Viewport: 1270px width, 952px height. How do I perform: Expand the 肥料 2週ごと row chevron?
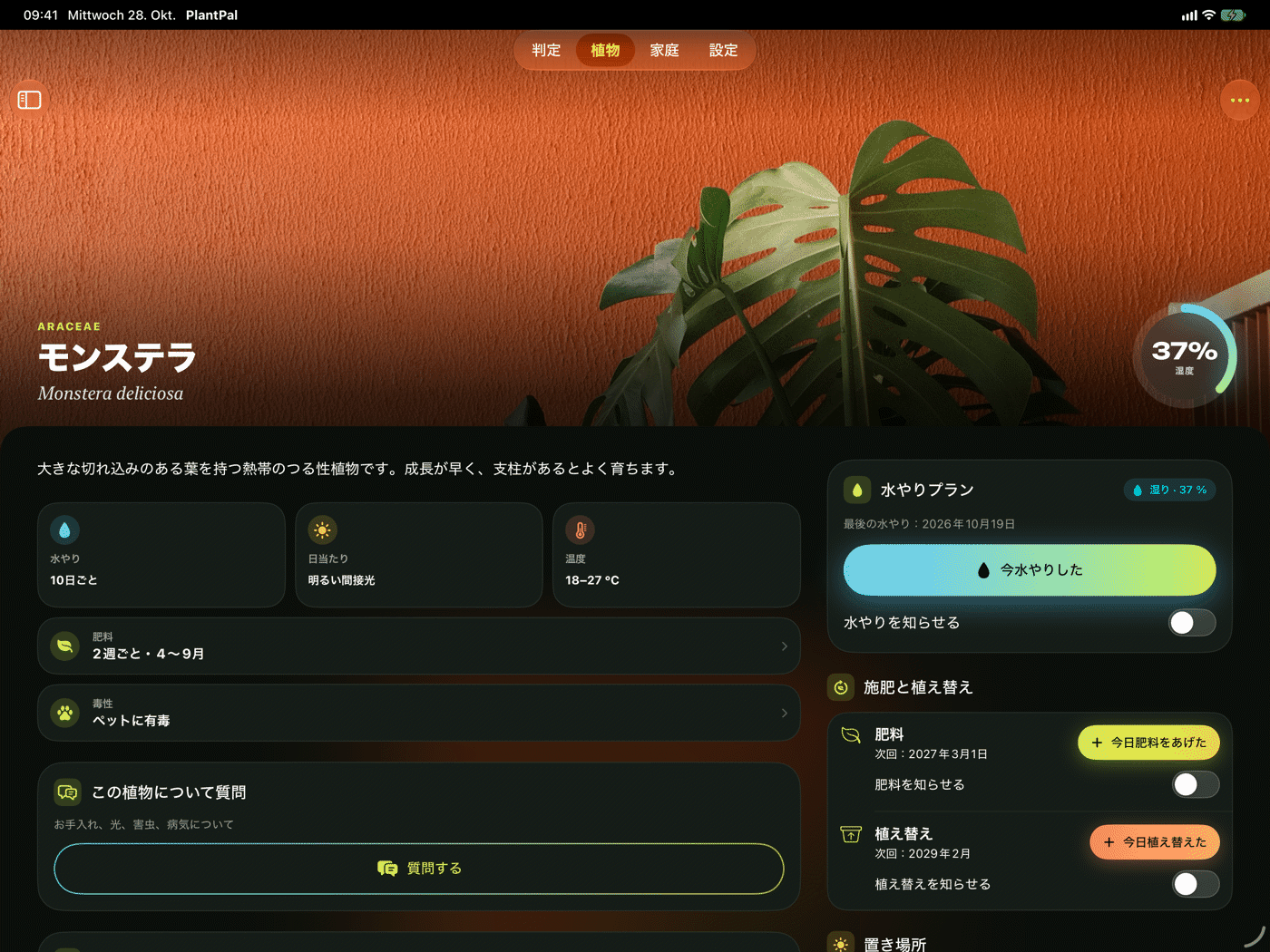pyautogui.click(x=784, y=646)
